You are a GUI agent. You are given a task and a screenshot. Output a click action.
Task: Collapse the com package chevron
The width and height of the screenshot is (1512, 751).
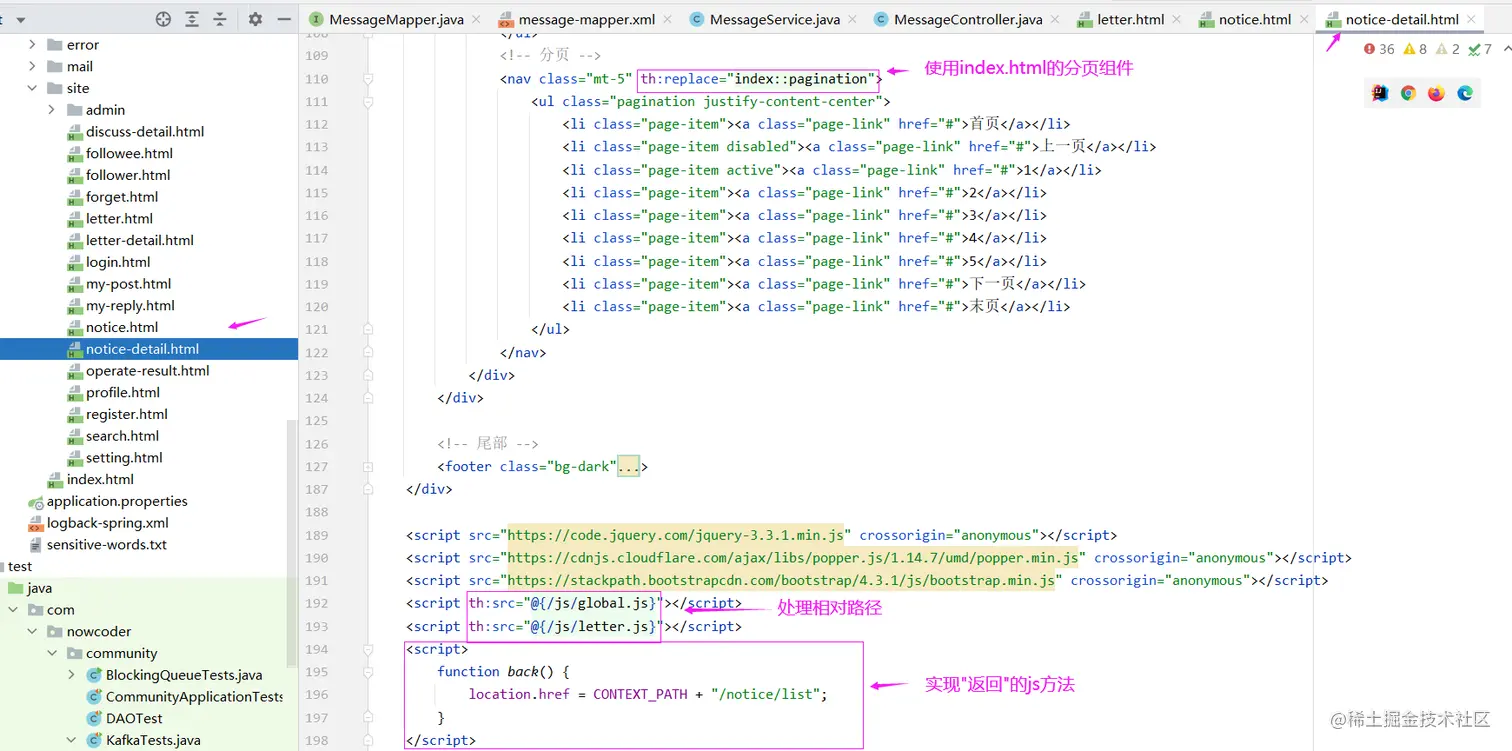[x=13, y=610]
